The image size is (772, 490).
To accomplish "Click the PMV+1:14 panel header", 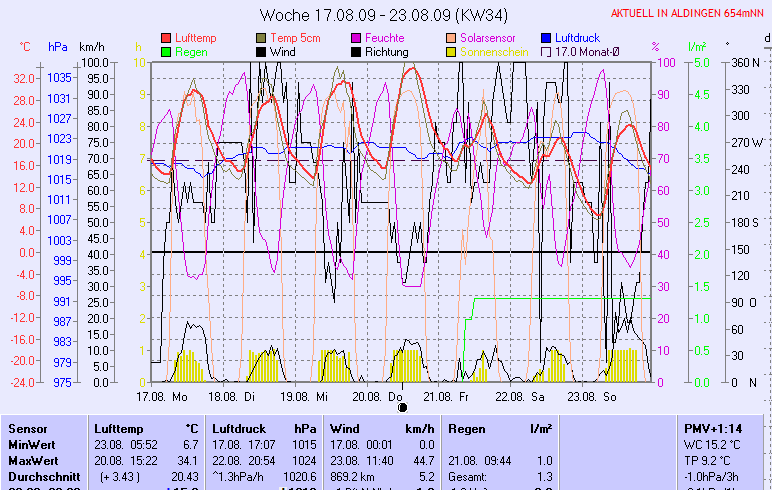I will point(711,428).
